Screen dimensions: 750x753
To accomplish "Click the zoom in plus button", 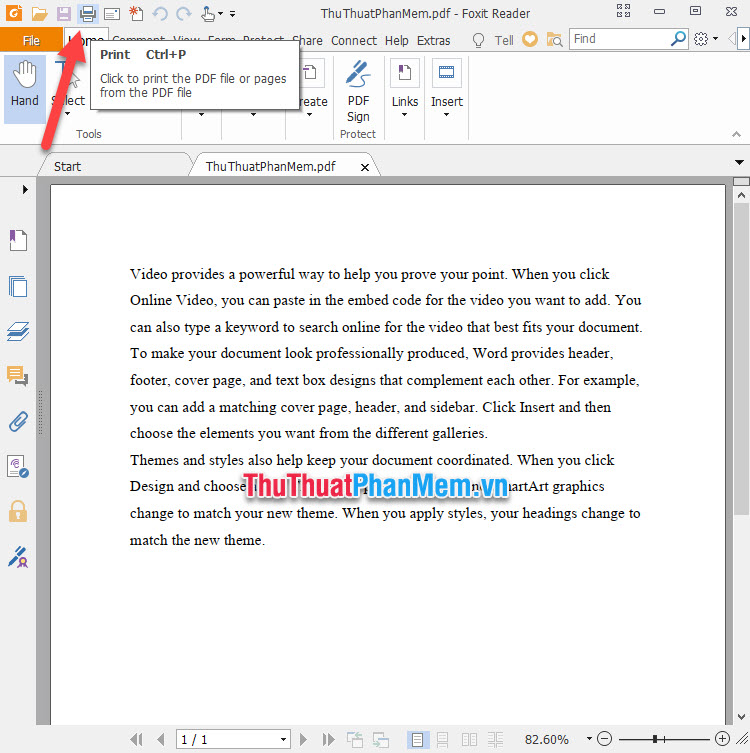I will (x=722, y=739).
